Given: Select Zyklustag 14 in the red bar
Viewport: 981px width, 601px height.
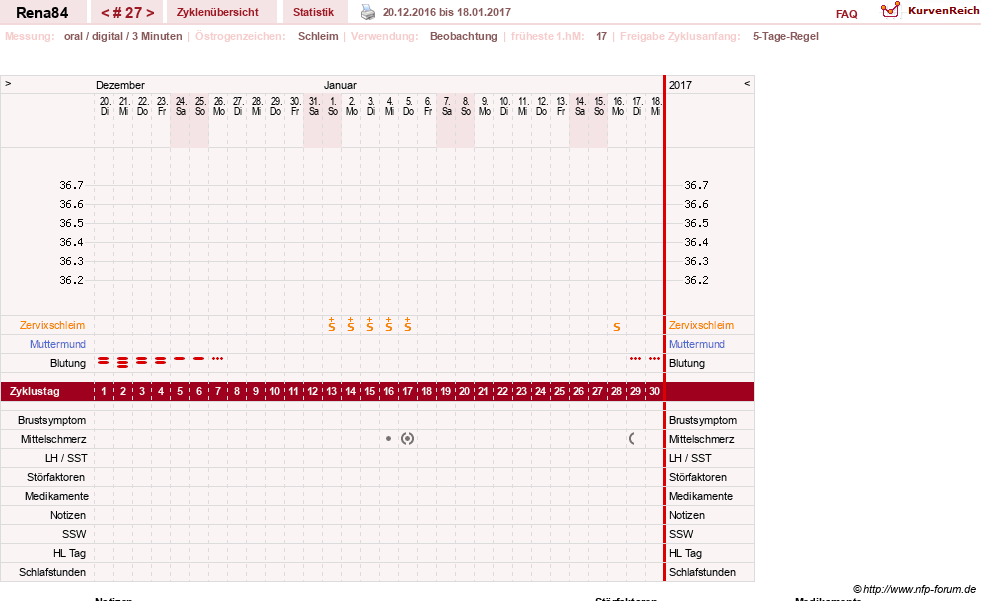Looking at the screenshot, I should click(350, 391).
